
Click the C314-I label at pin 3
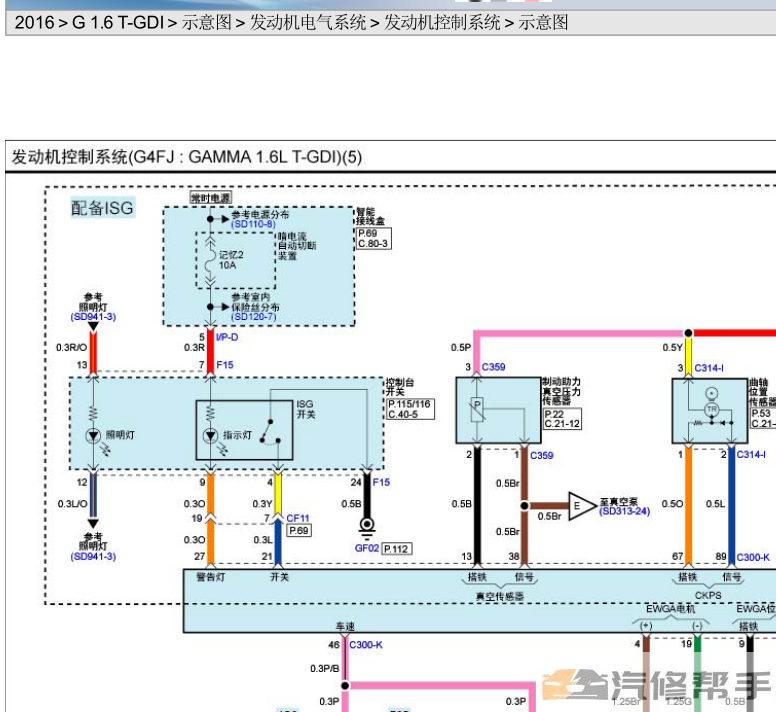tap(709, 368)
